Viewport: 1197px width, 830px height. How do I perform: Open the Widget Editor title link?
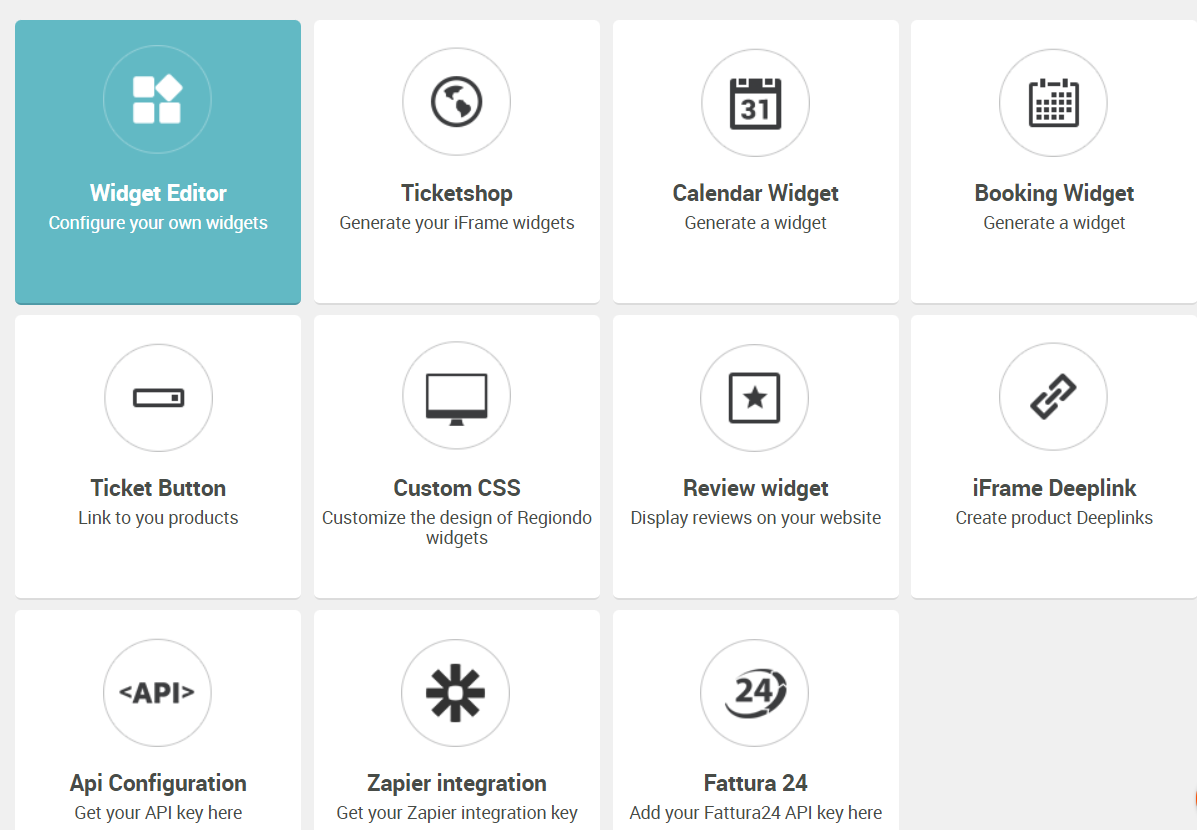coord(158,193)
